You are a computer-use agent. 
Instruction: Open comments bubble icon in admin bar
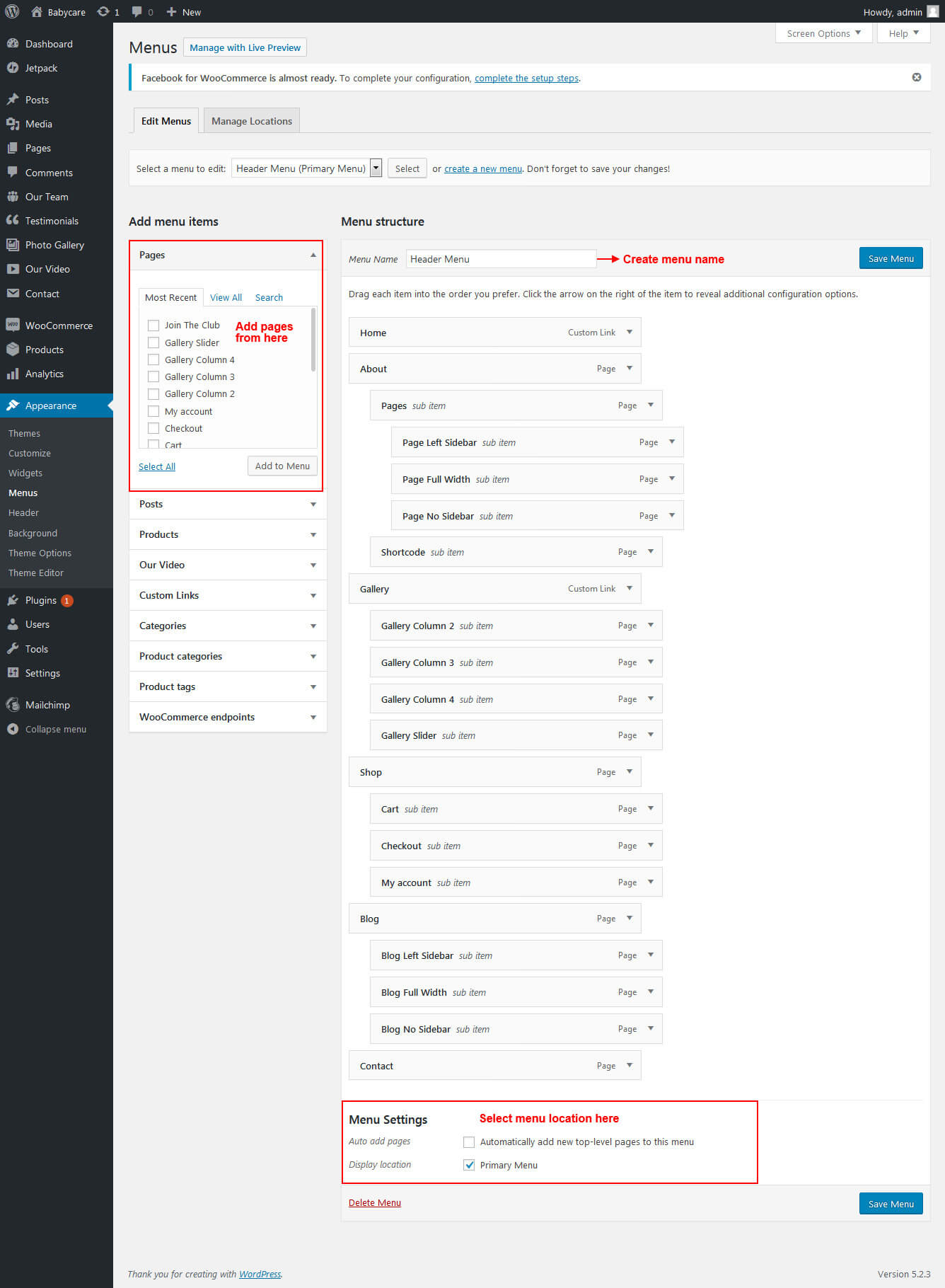pos(137,12)
